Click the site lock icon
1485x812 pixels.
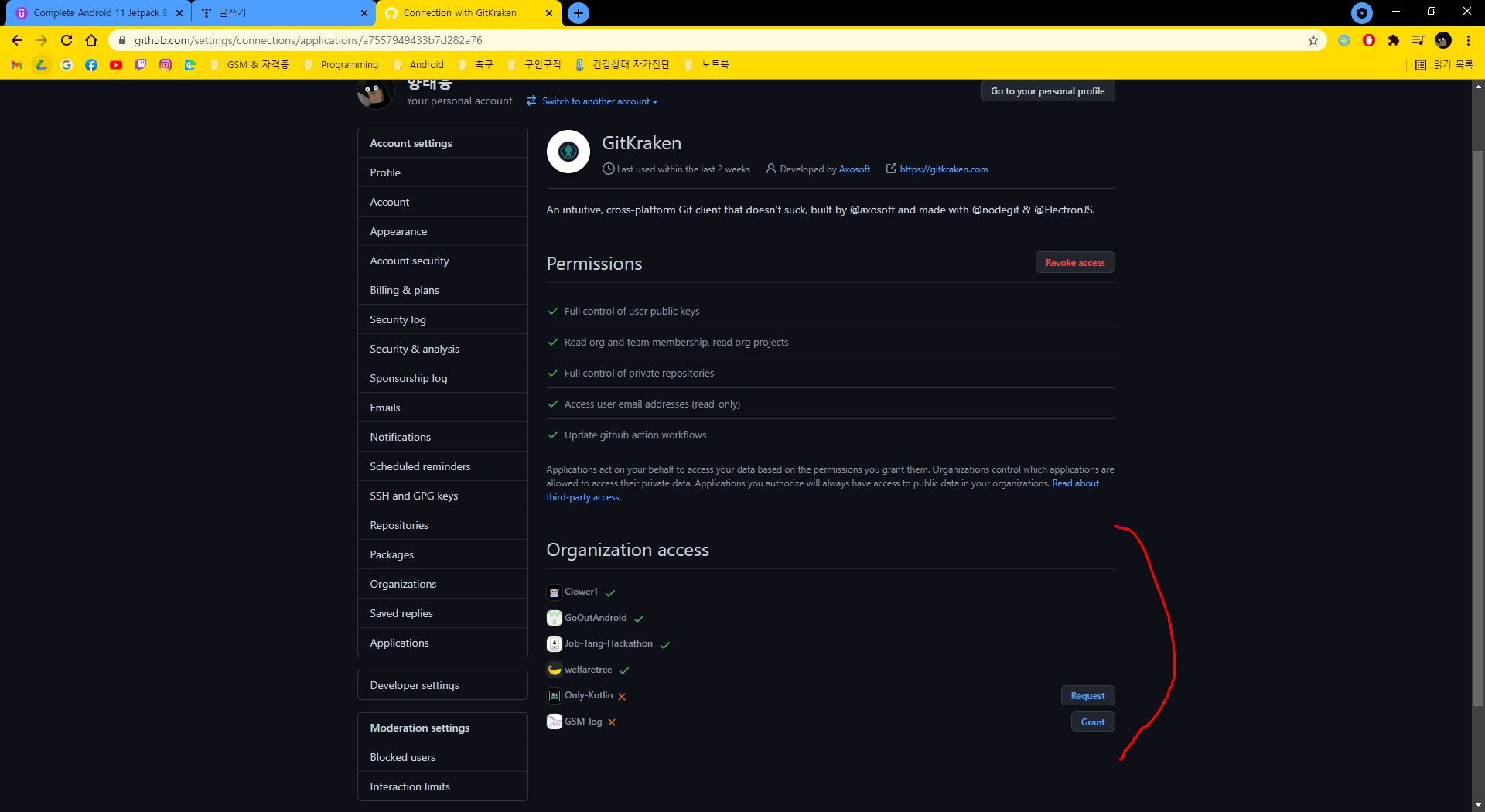[x=122, y=40]
